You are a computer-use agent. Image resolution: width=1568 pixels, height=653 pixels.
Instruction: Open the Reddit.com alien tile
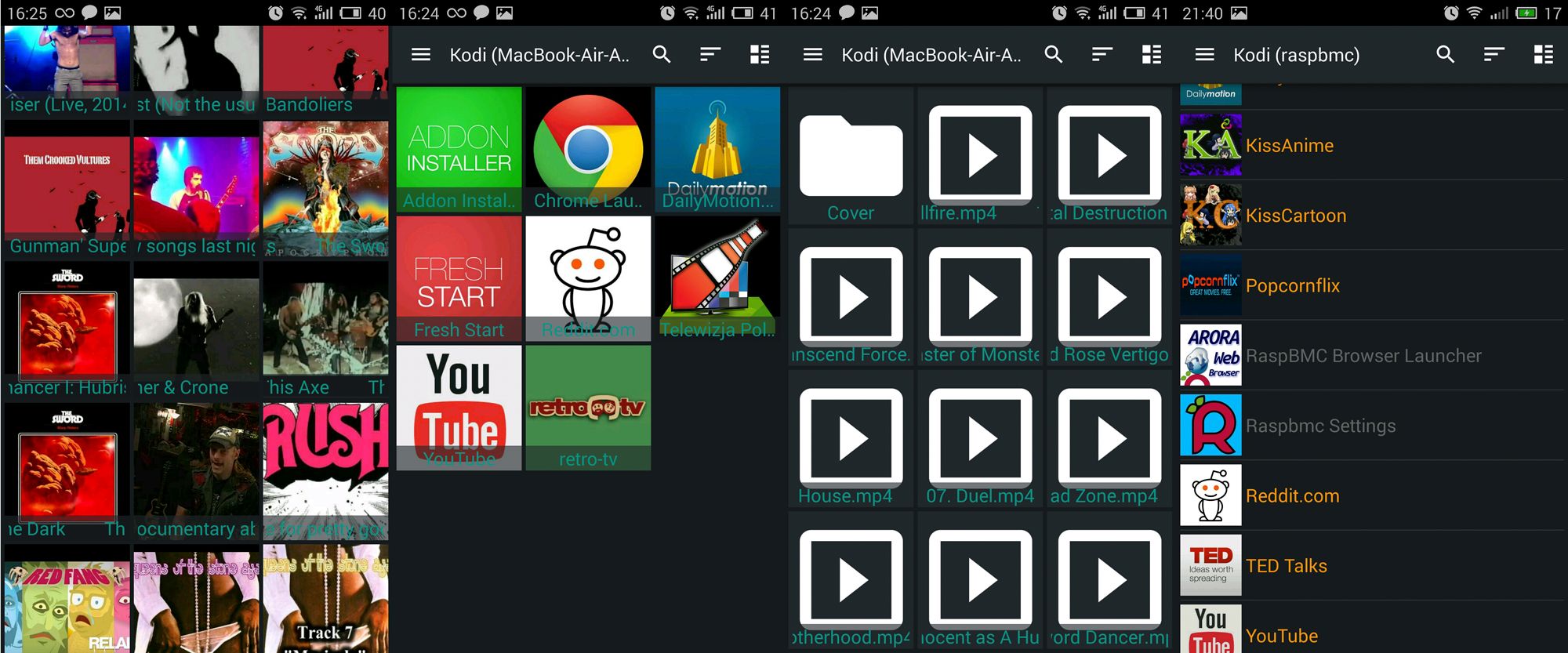[588, 278]
